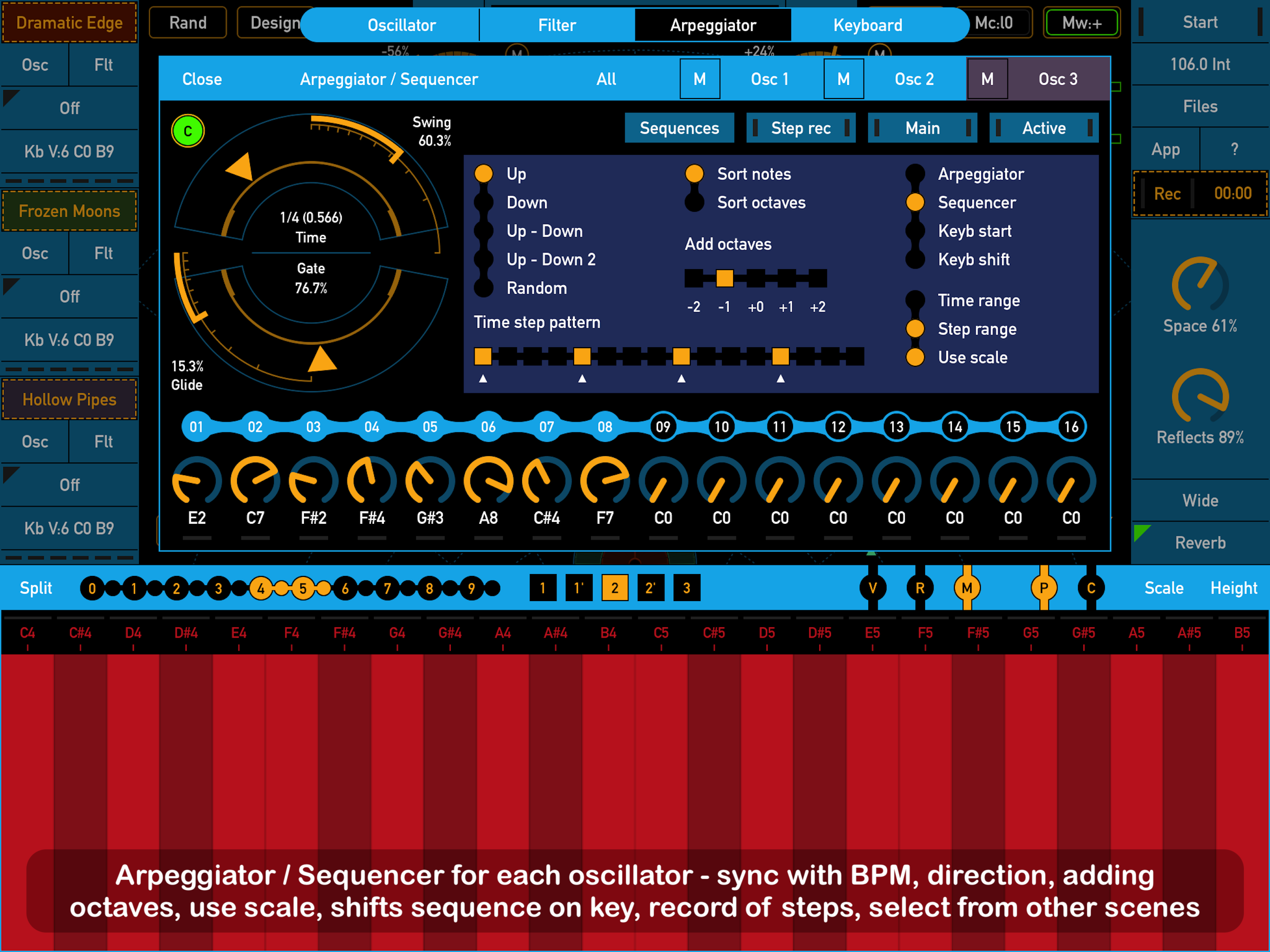Image resolution: width=1270 pixels, height=952 pixels.
Task: Click the step 02 note knob C7
Action: pos(255,481)
